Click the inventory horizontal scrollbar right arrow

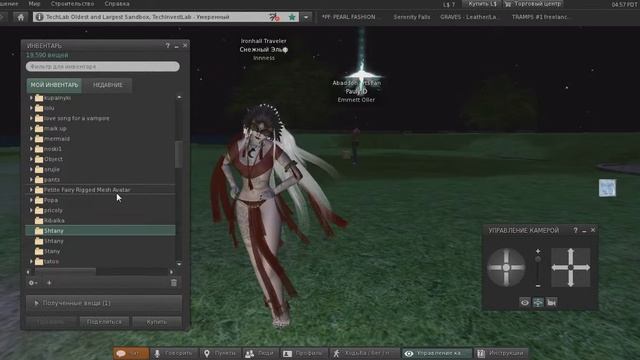point(171,272)
